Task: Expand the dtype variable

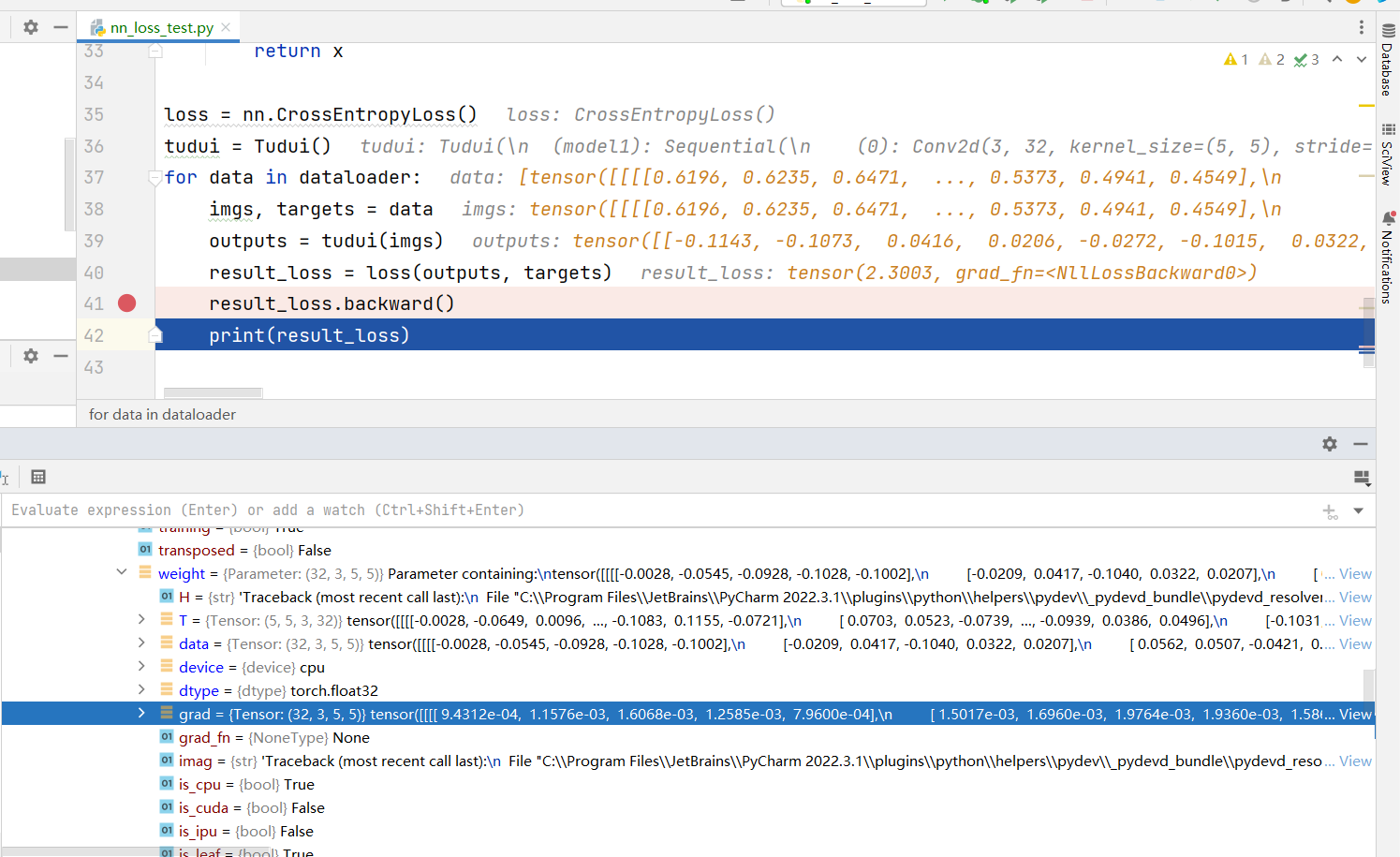Action: click(141, 689)
